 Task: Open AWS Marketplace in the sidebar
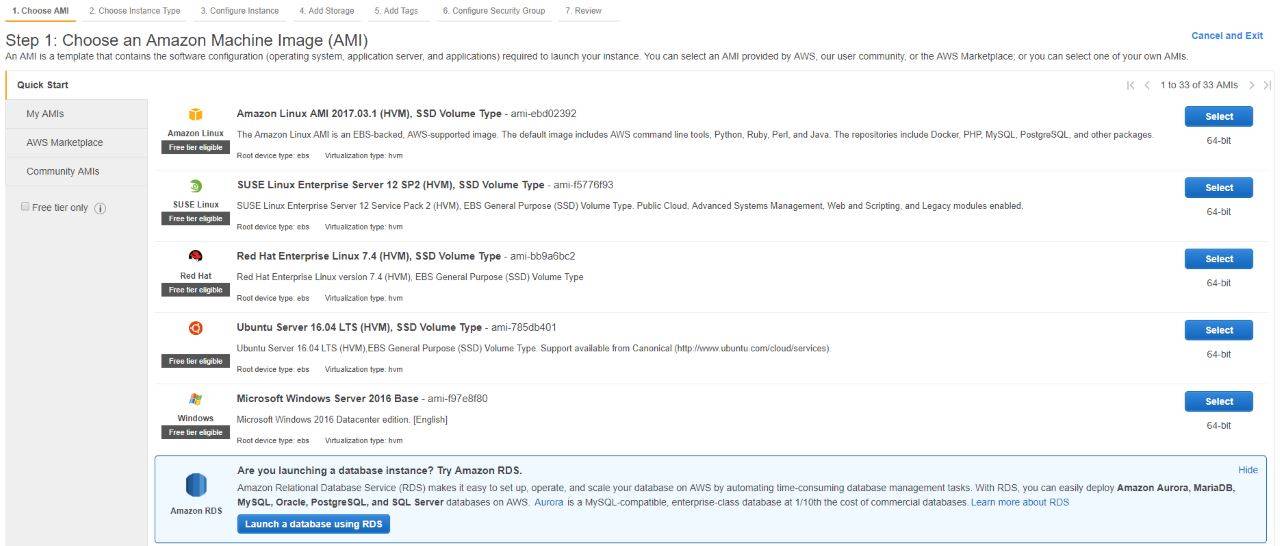pyautogui.click(x=76, y=142)
